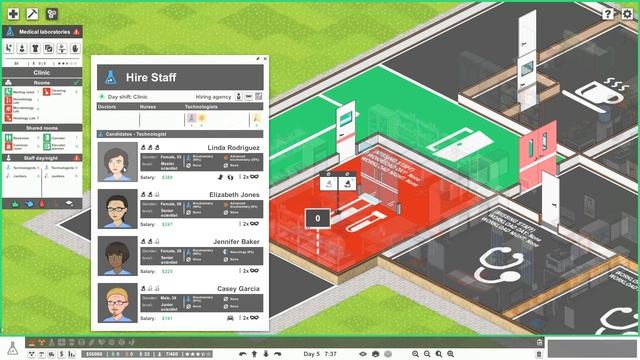Click the thumbs-up icon at panel bottom
The width and height of the screenshot is (640, 360).
[16, 203]
